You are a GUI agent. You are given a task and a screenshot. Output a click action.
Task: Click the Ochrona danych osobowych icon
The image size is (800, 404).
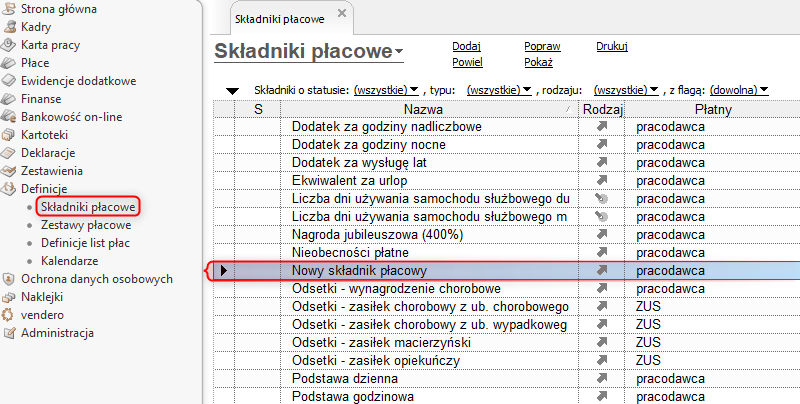click(x=9, y=279)
